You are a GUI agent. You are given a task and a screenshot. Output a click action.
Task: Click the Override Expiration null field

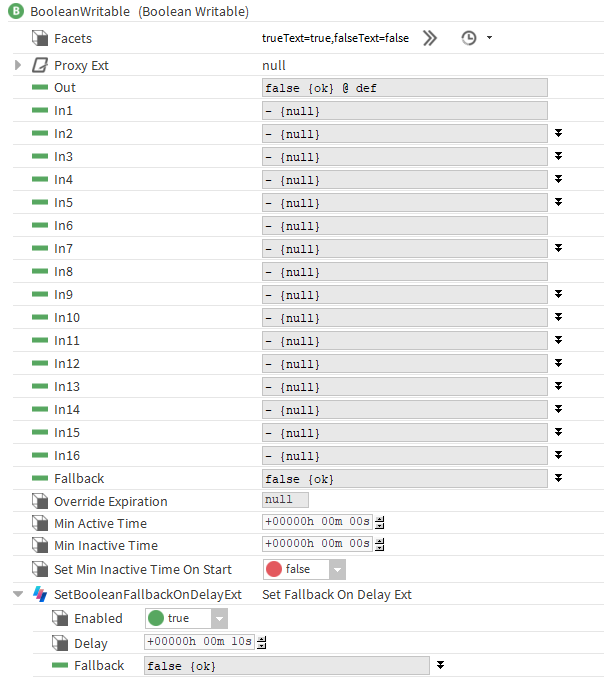pyautogui.click(x=285, y=500)
